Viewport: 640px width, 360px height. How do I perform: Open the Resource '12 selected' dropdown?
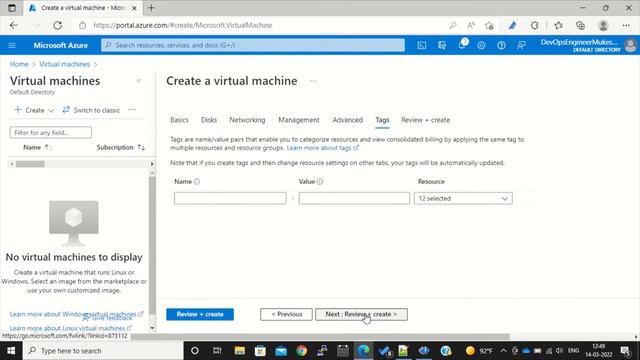click(463, 198)
